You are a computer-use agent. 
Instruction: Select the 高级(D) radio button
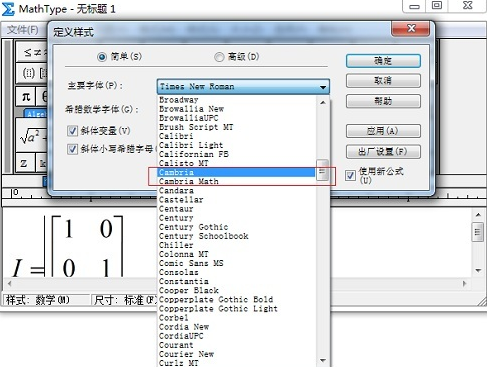tap(219, 57)
